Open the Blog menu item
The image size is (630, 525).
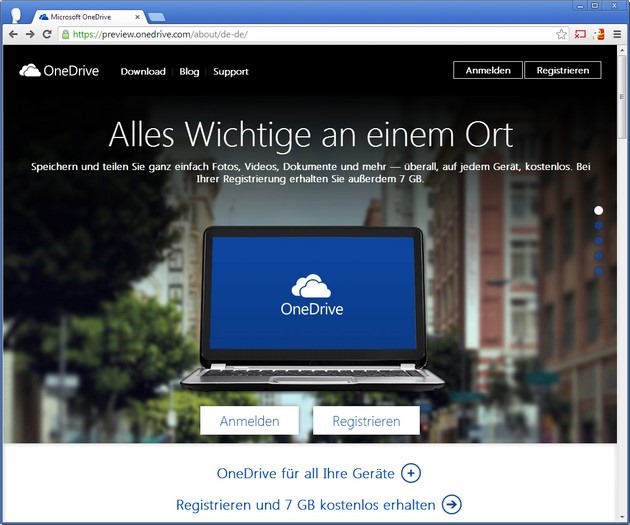pyautogui.click(x=189, y=71)
